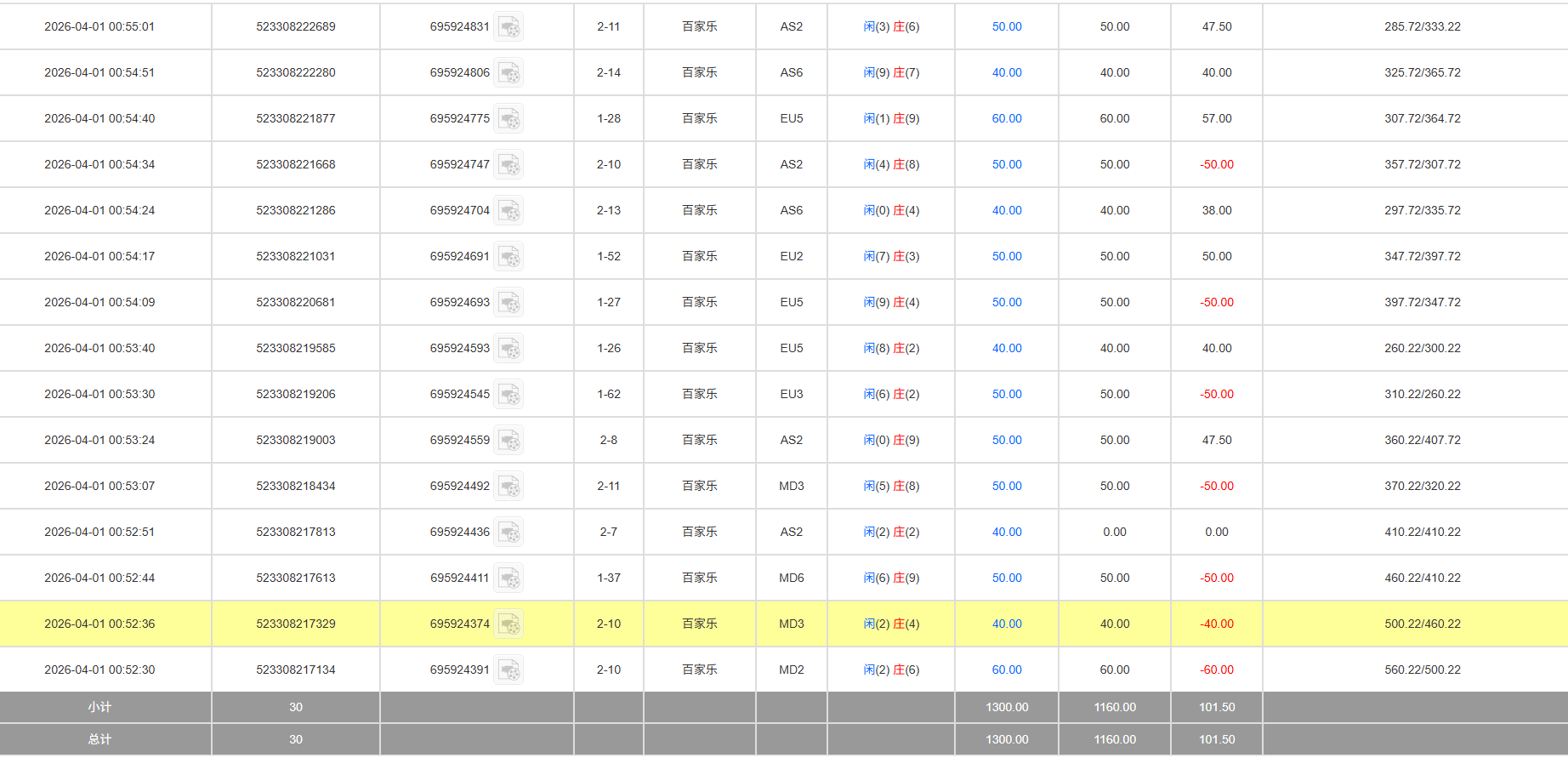
Task: Click replay icon in highlighted row 695924374
Action: point(508,624)
